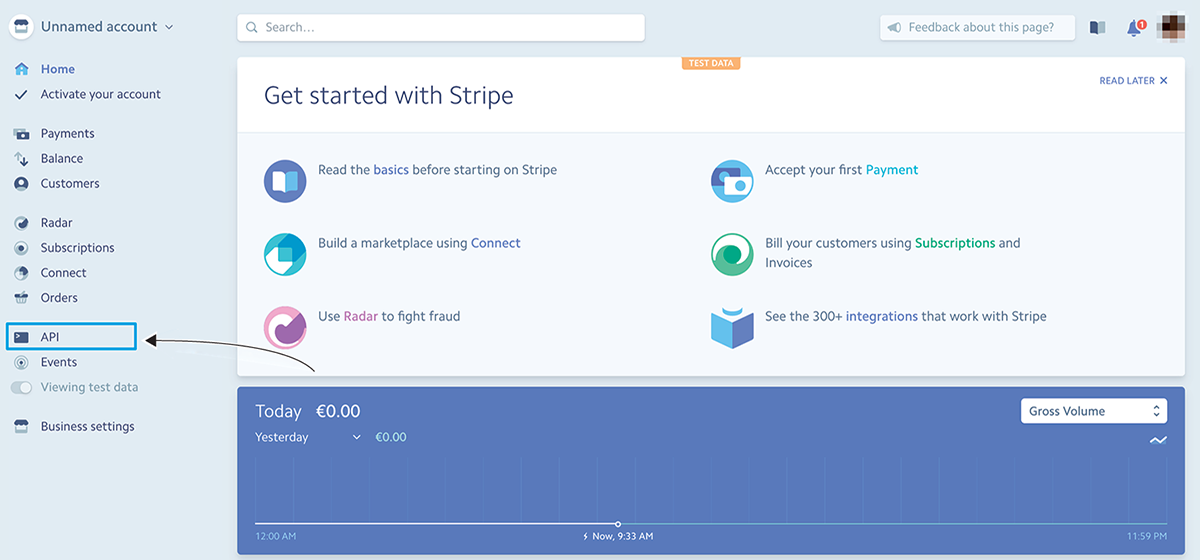Open documentation book icon in top bar

click(1097, 28)
